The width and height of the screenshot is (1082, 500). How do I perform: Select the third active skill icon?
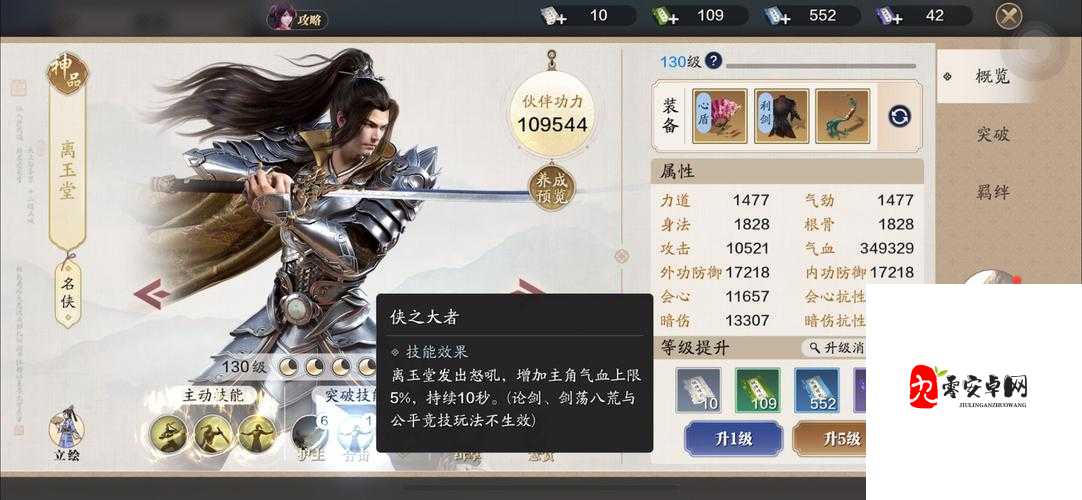[257, 434]
